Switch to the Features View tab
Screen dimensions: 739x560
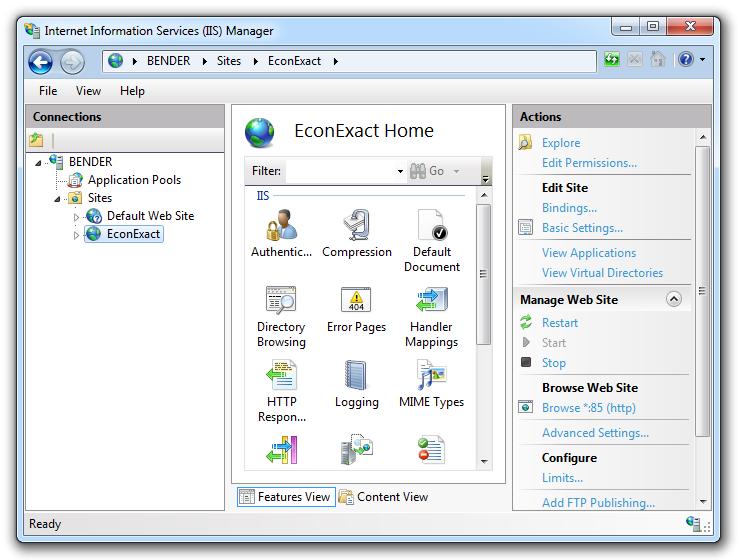[286, 497]
